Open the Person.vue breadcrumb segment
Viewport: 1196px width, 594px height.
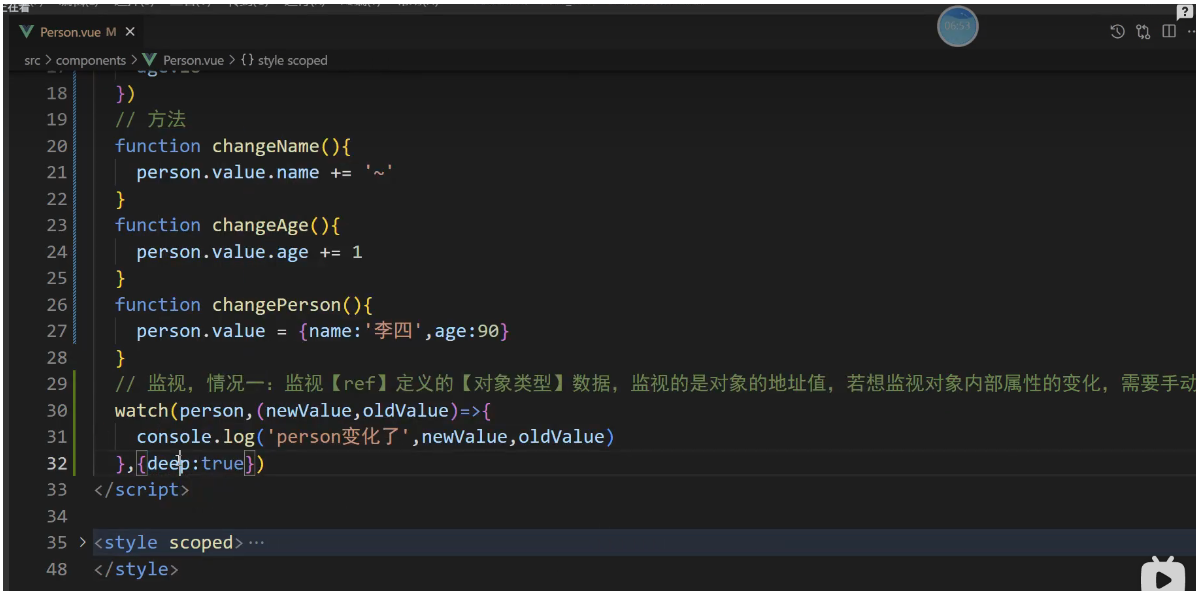(193, 60)
